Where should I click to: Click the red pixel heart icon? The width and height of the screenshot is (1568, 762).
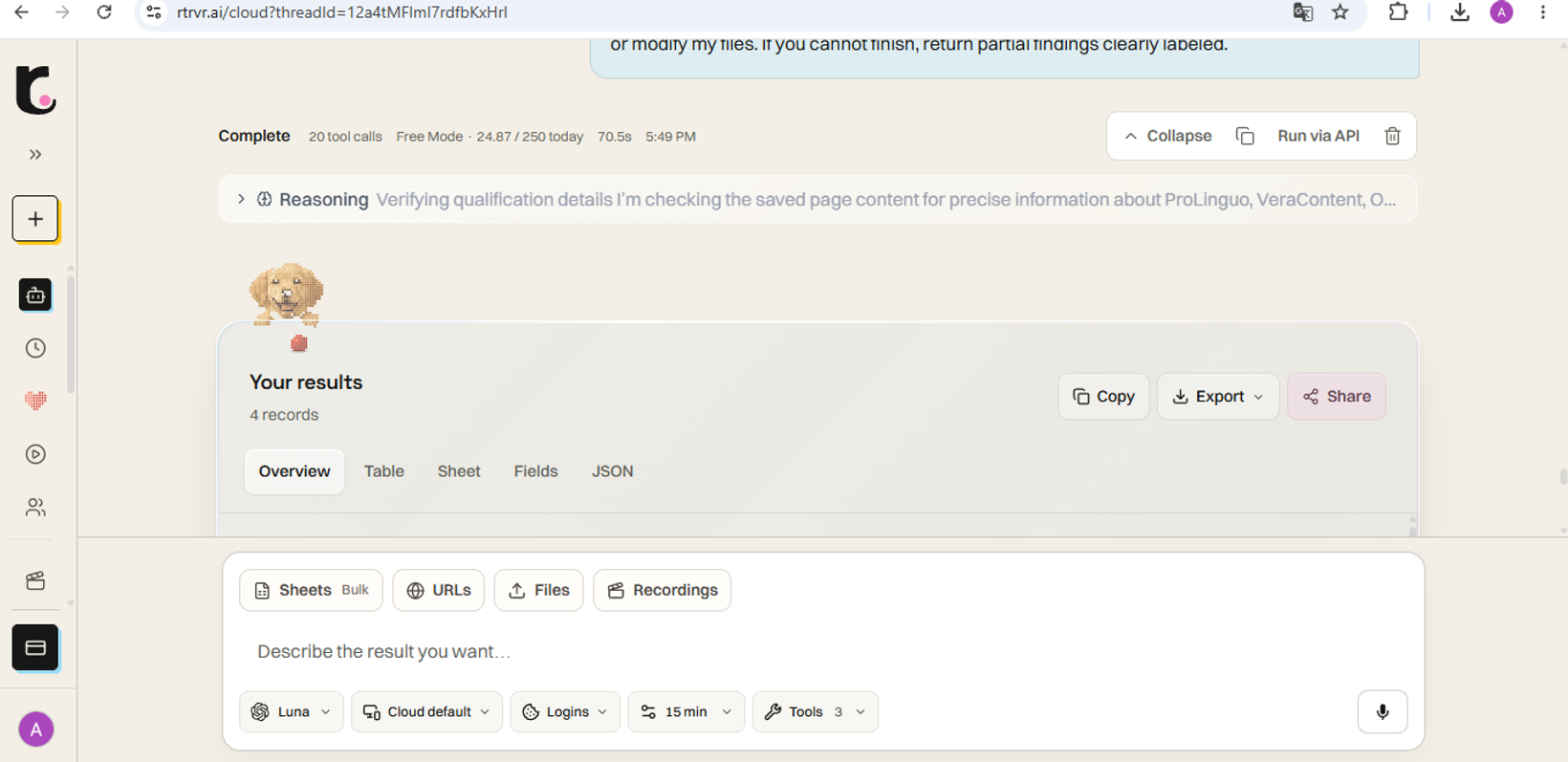35,401
